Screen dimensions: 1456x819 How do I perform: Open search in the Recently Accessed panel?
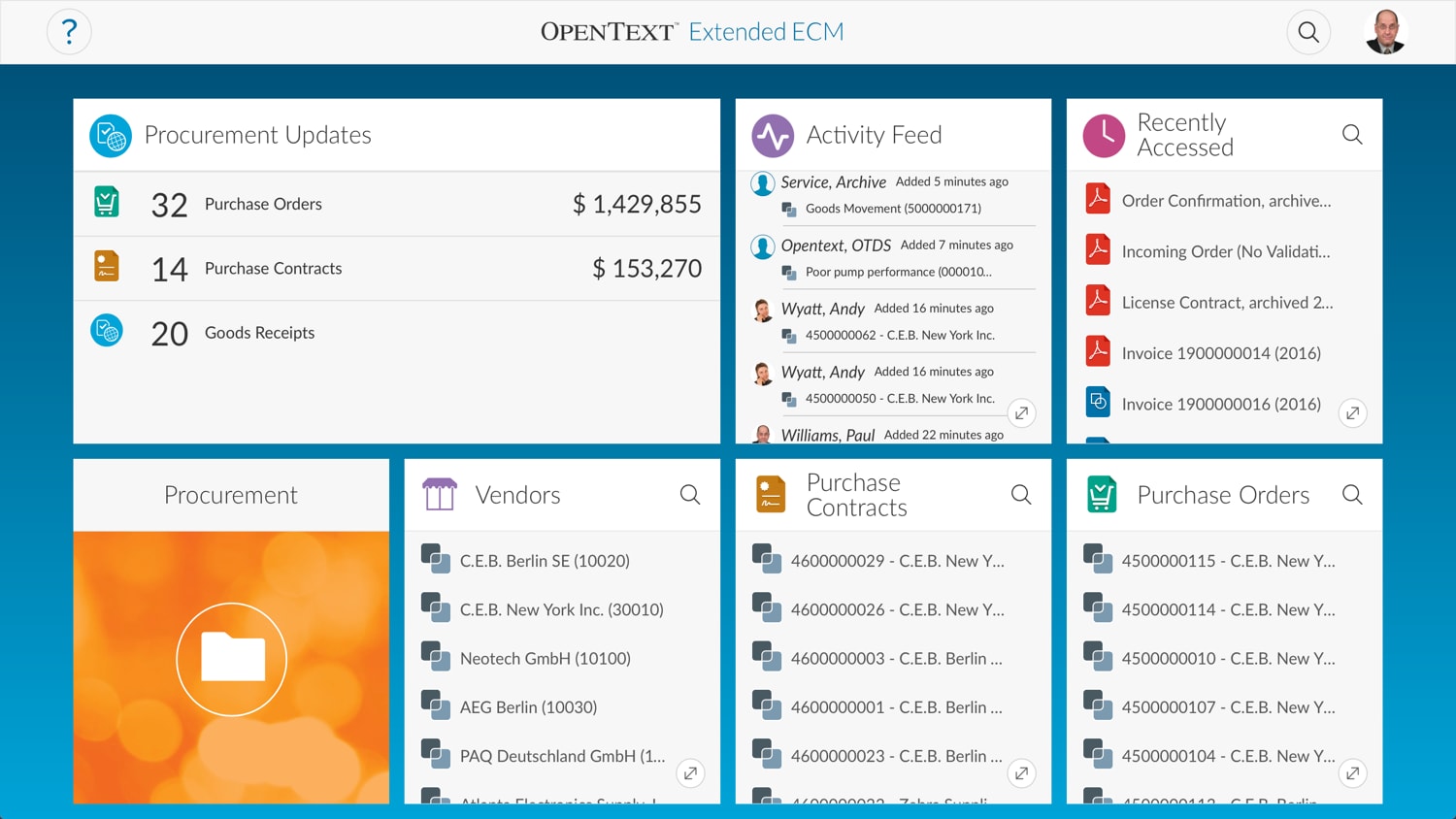[x=1352, y=135]
